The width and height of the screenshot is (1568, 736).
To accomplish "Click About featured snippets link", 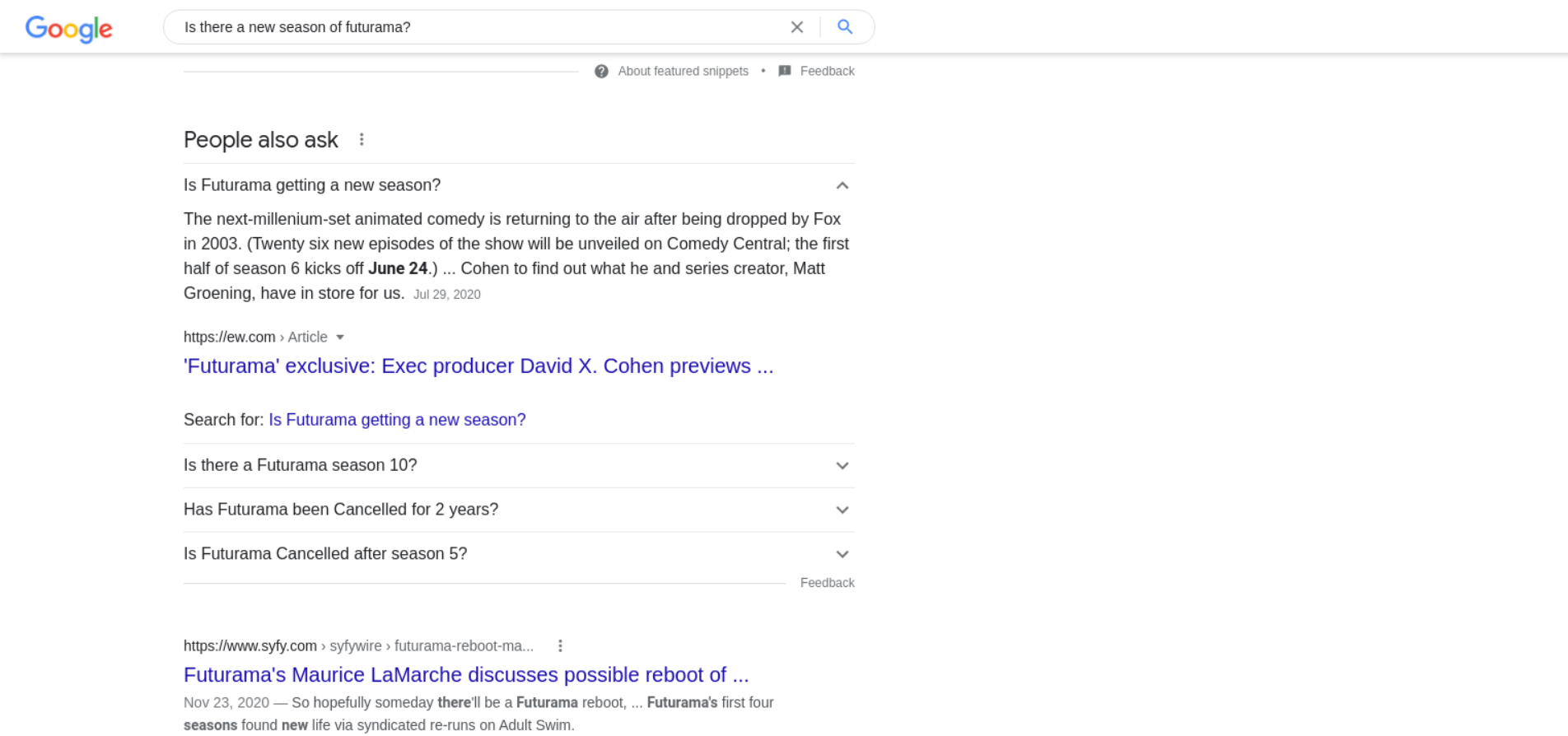I will pyautogui.click(x=684, y=72).
